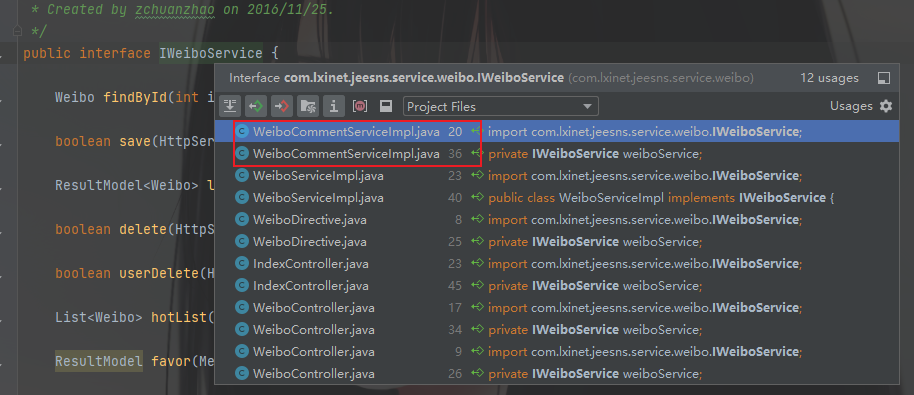Click the delete method name in editor

coord(143,229)
